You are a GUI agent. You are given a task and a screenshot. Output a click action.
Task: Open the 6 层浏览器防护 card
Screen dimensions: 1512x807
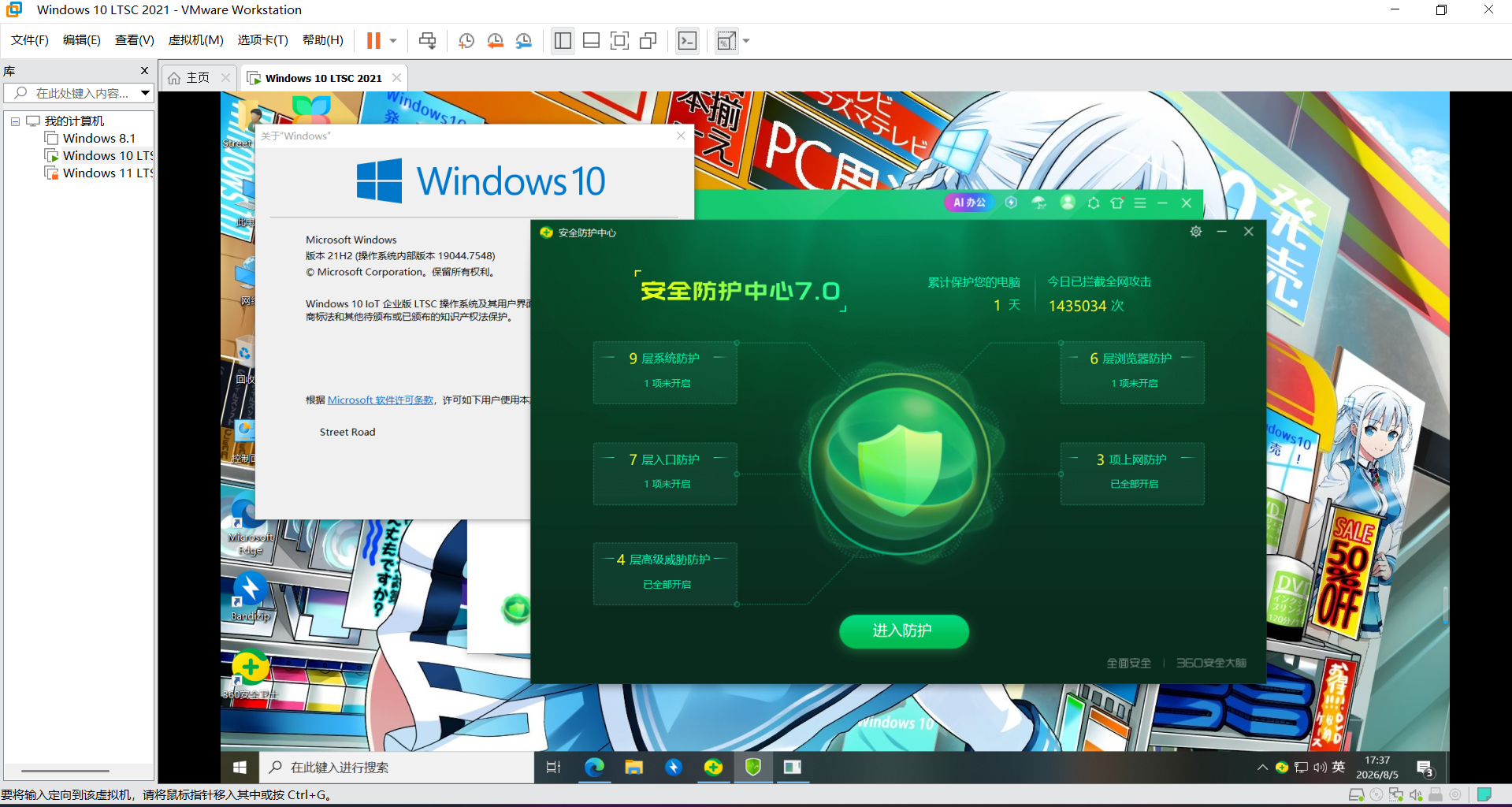coord(1132,373)
